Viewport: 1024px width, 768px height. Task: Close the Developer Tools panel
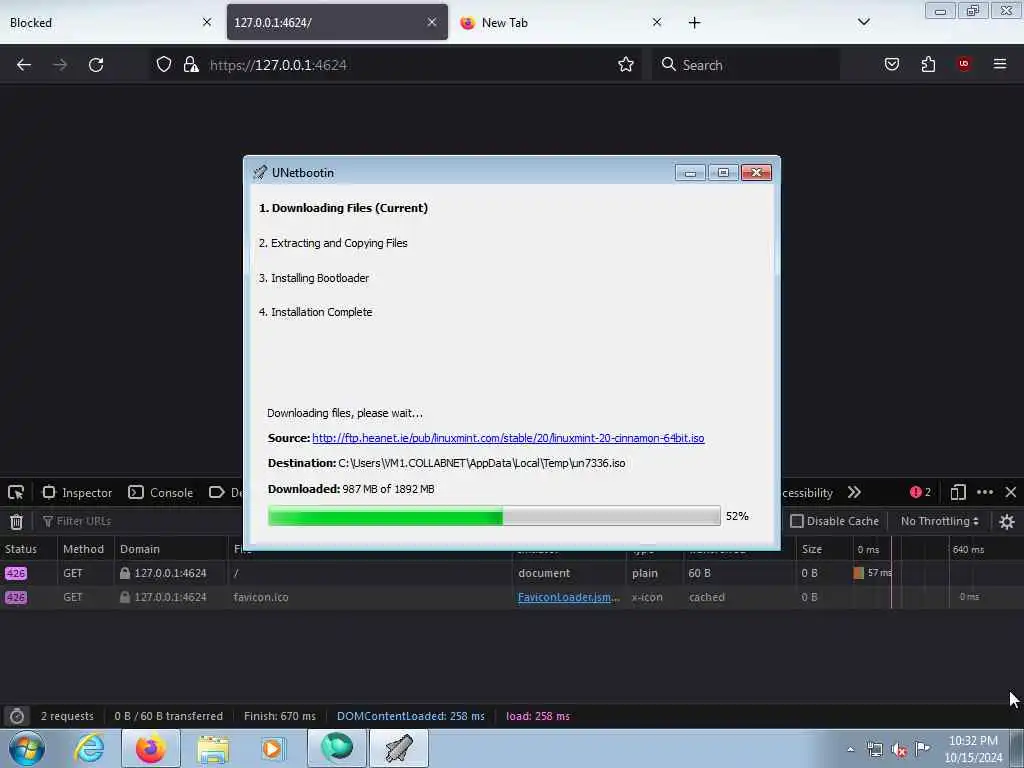point(1011,492)
